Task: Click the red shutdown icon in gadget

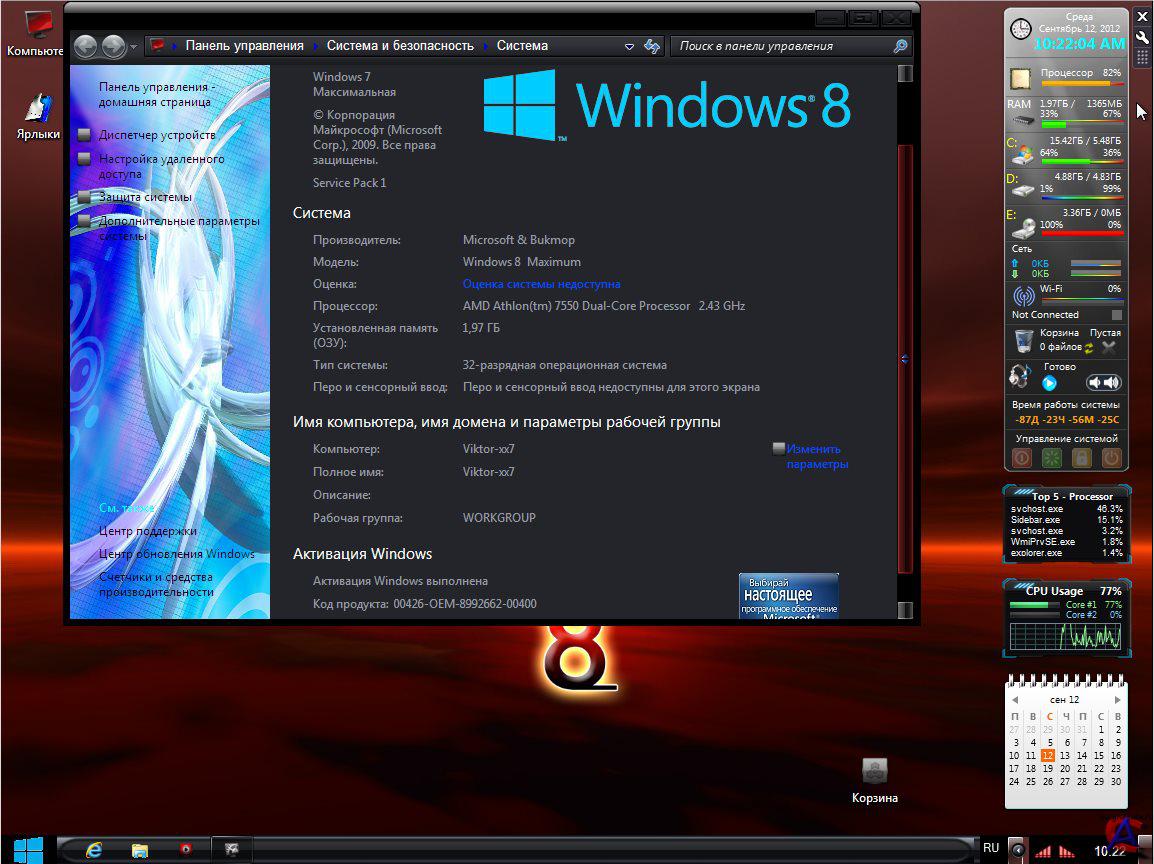Action: [x=1022, y=458]
